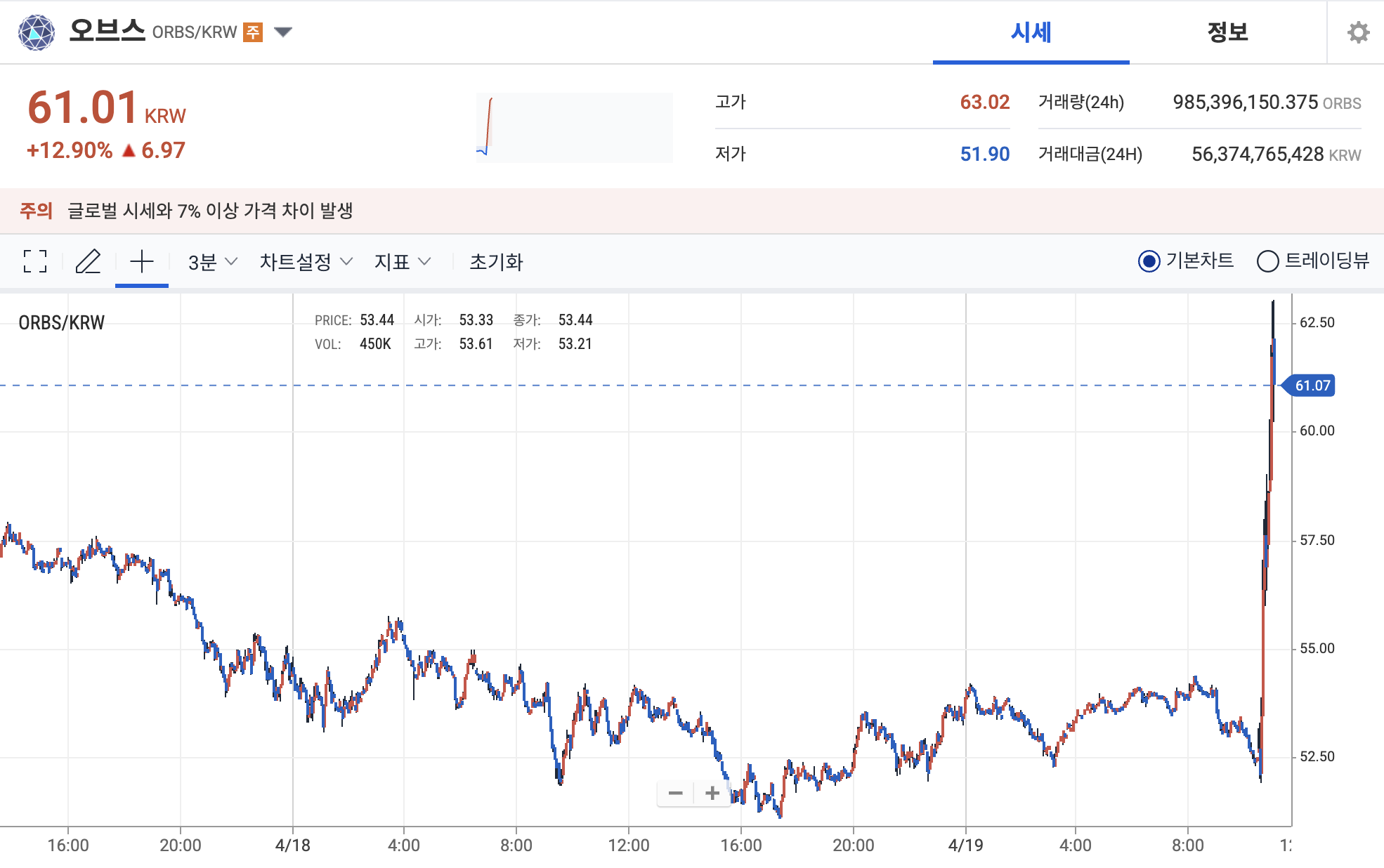Click the mini sparkline chart thumbnail

click(574, 127)
